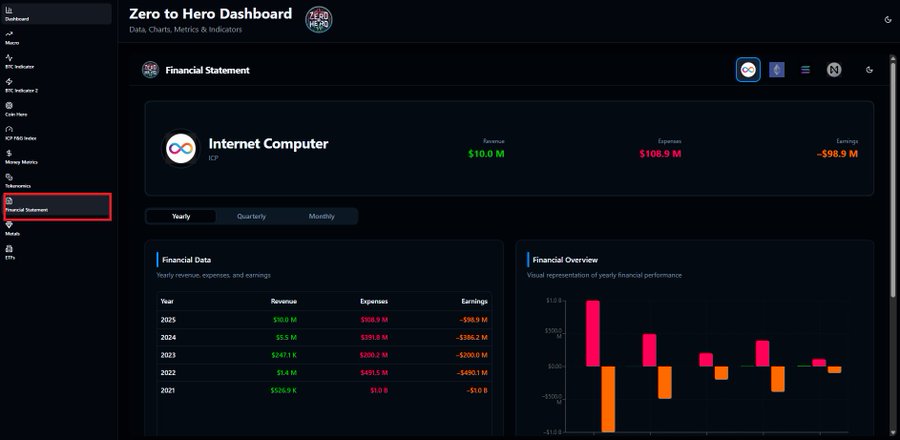
Task: Click $247.1 K revenue cell
Action: point(284,355)
